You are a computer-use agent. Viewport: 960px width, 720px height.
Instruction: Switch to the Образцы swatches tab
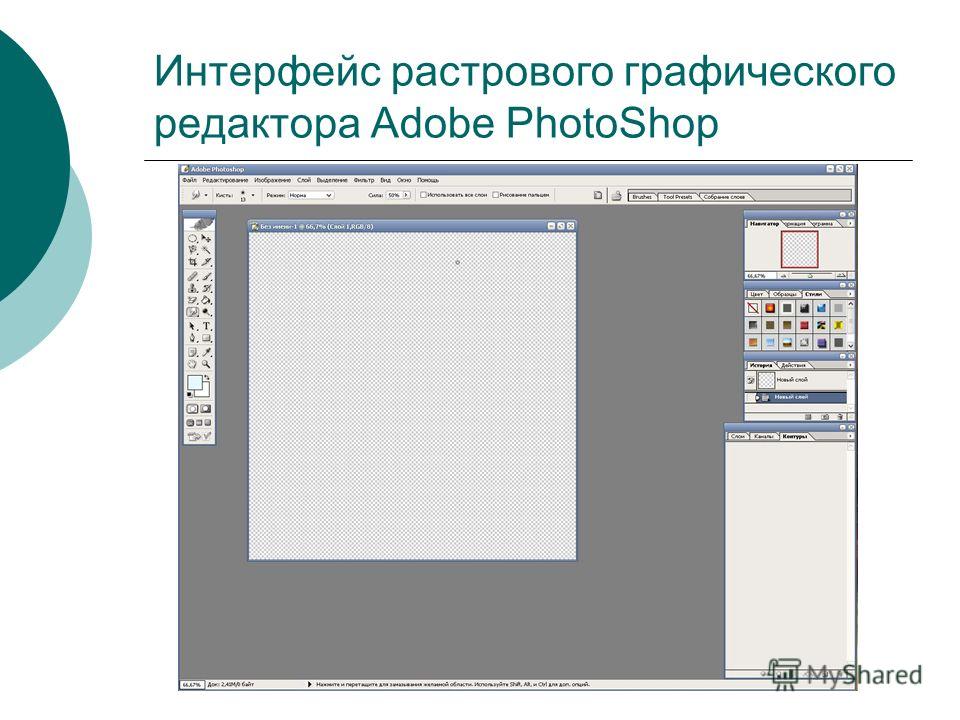(x=785, y=294)
